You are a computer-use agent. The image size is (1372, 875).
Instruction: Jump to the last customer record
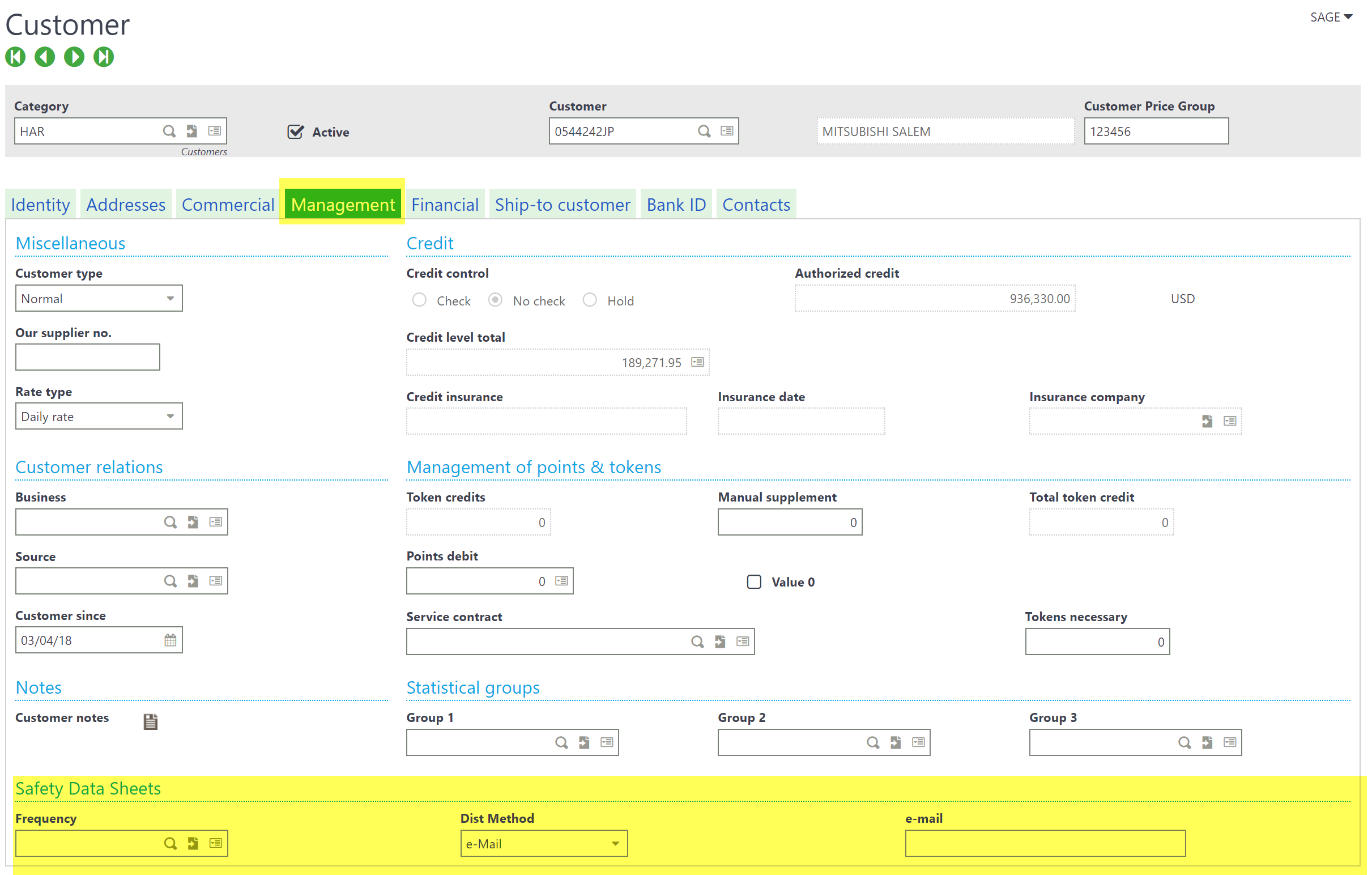(104, 57)
